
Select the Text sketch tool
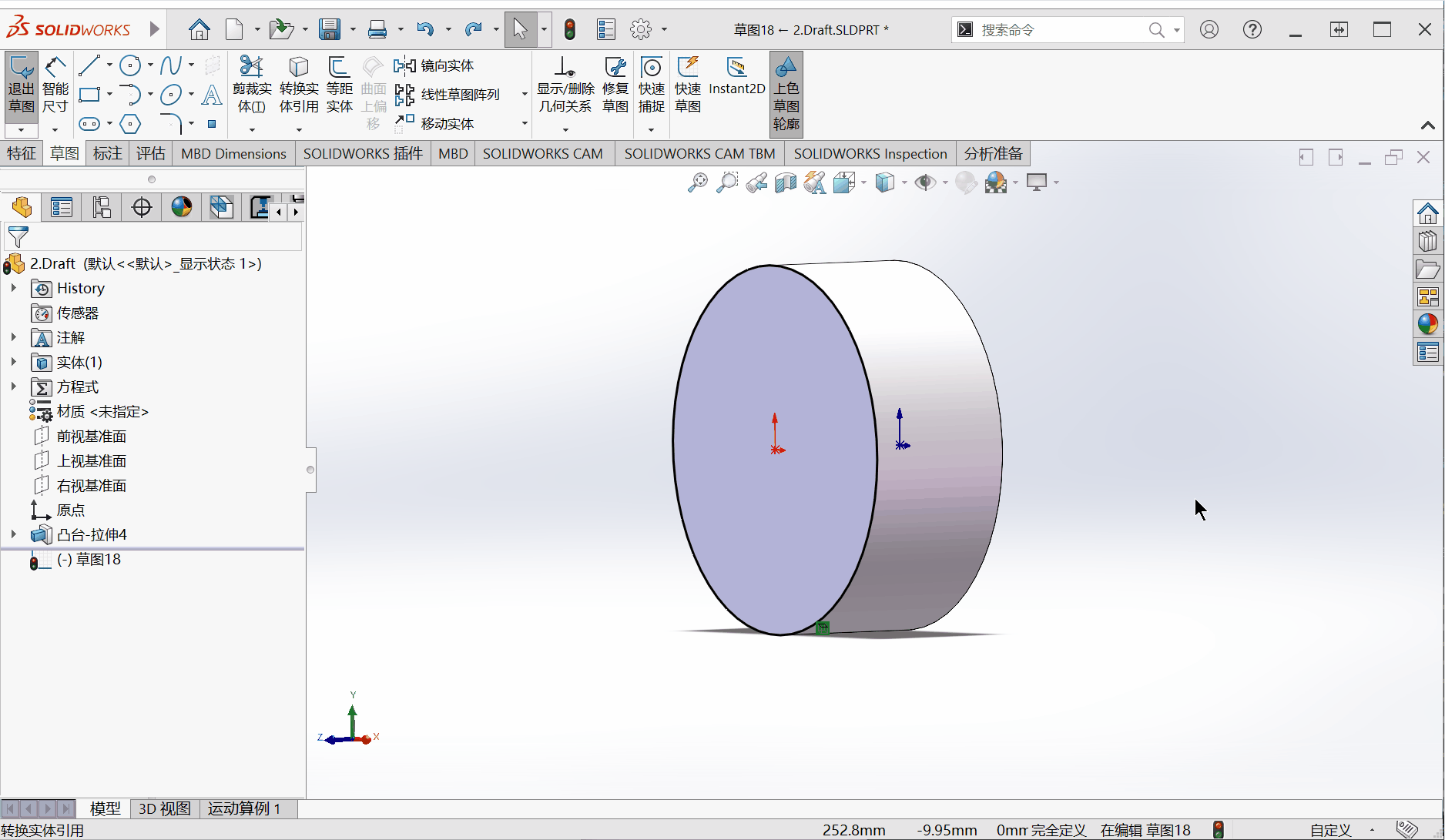click(212, 95)
